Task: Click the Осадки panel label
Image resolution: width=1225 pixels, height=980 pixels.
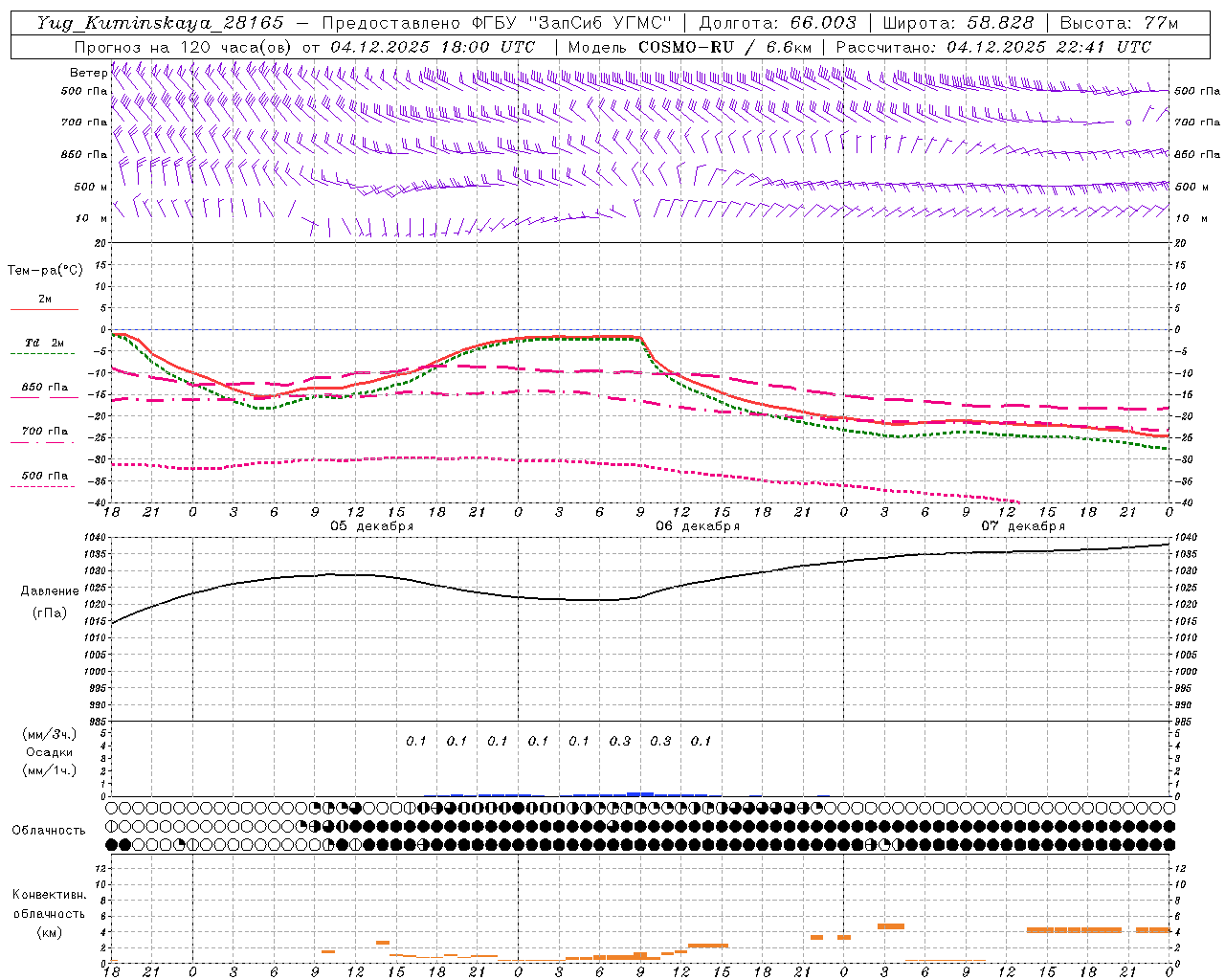Action: pyautogui.click(x=50, y=752)
